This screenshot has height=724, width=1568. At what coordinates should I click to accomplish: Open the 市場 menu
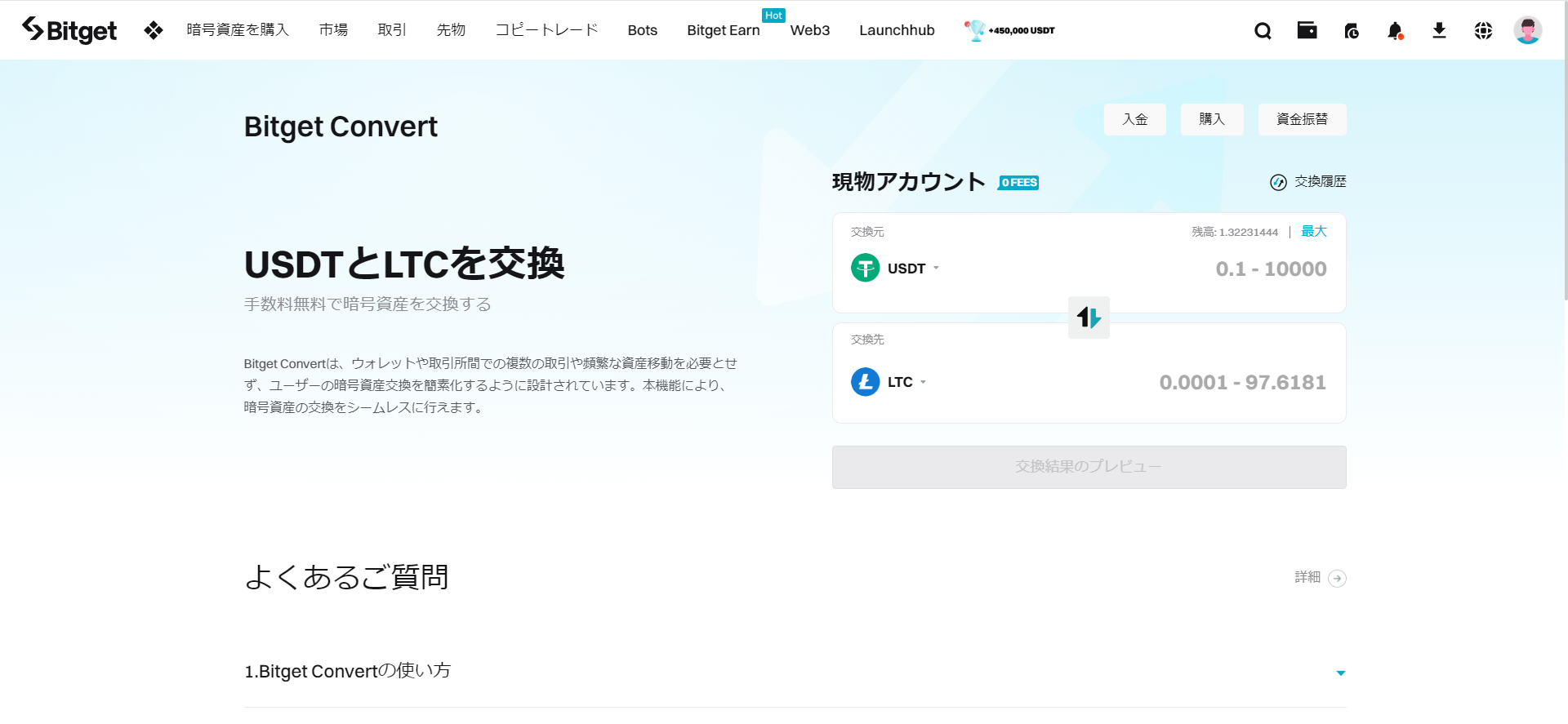click(x=333, y=30)
